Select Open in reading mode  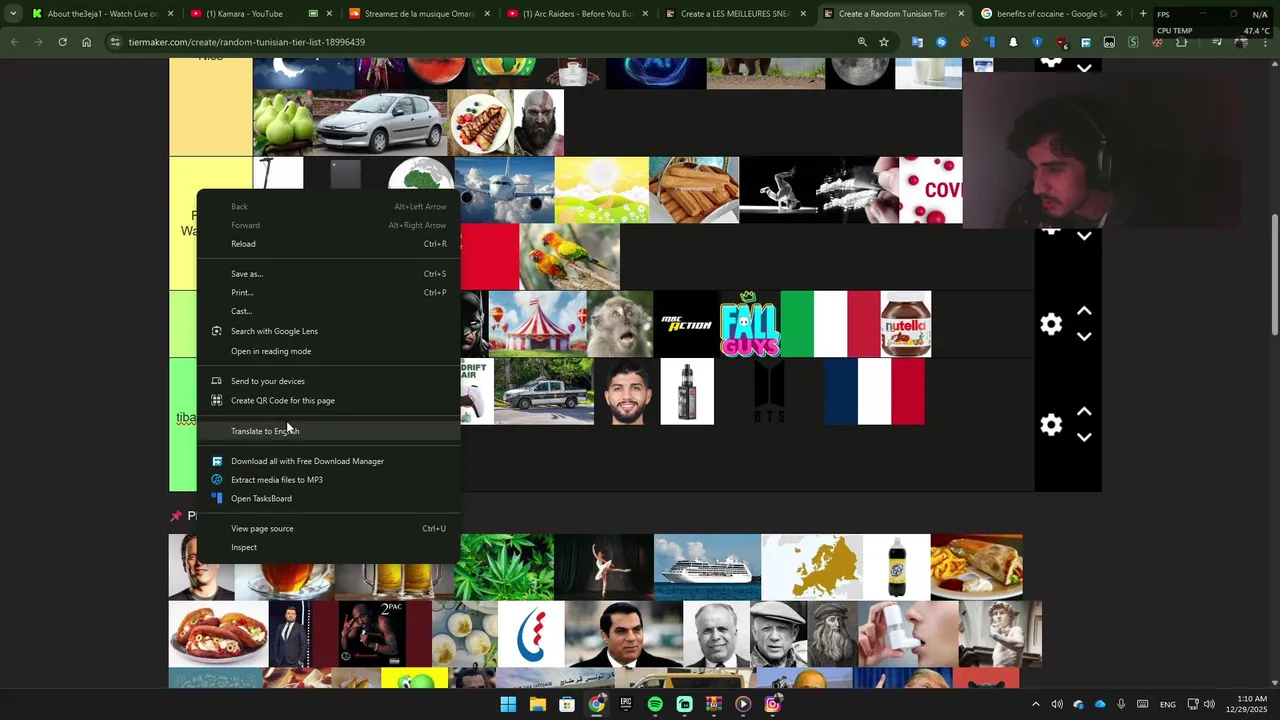[328, 351]
